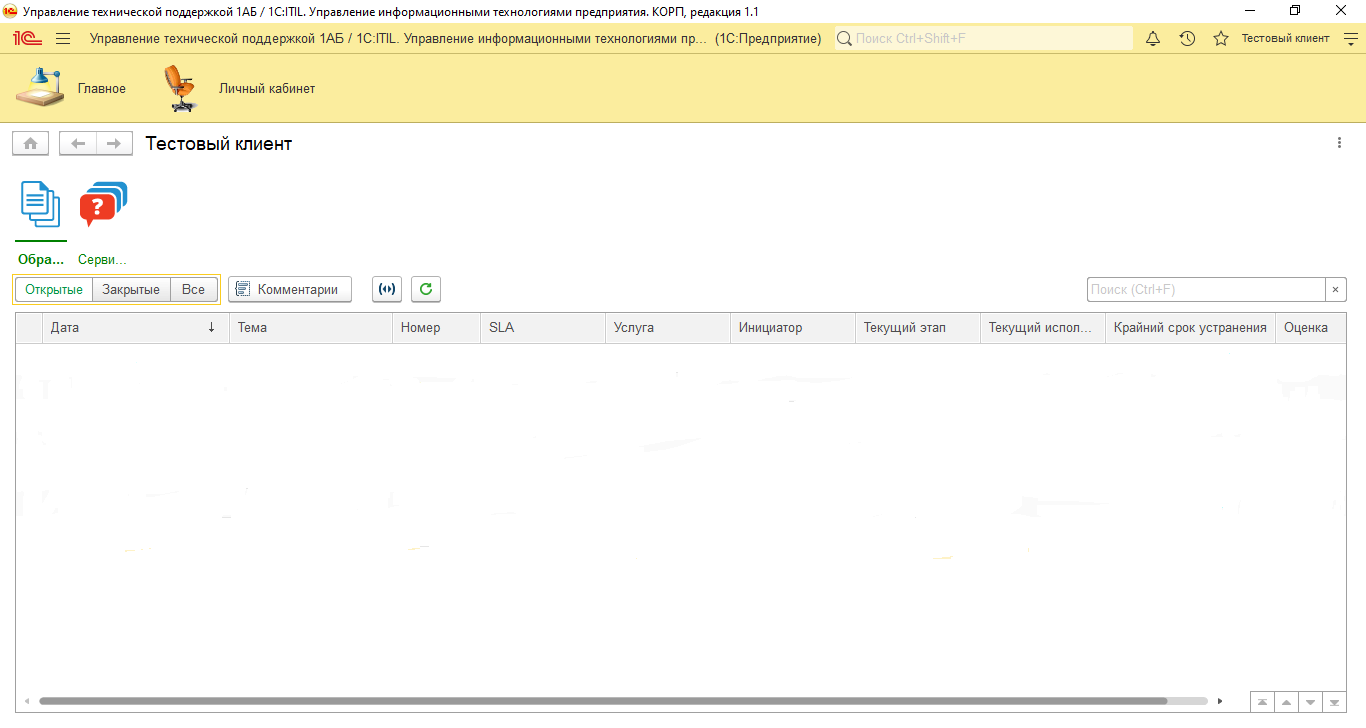Show Все requests filter
Viewport: 1366px width, 728px height.
coord(193,289)
